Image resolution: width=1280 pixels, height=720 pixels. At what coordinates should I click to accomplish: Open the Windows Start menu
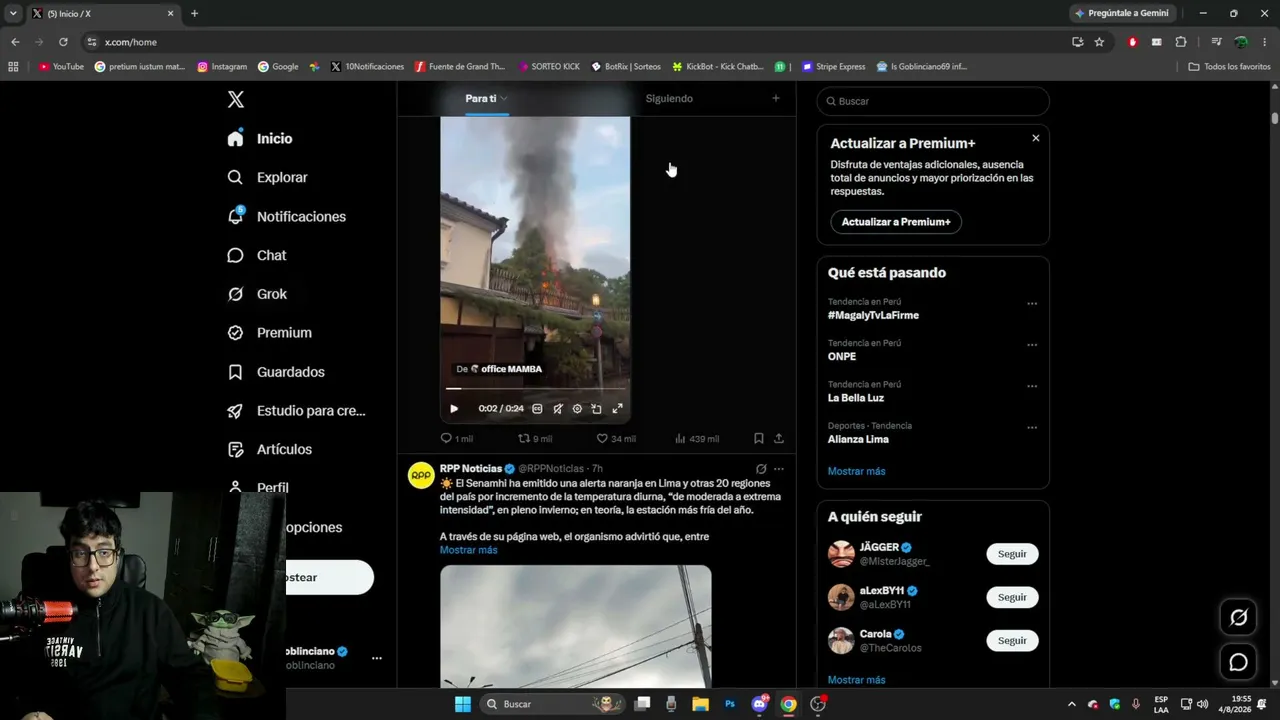463,704
